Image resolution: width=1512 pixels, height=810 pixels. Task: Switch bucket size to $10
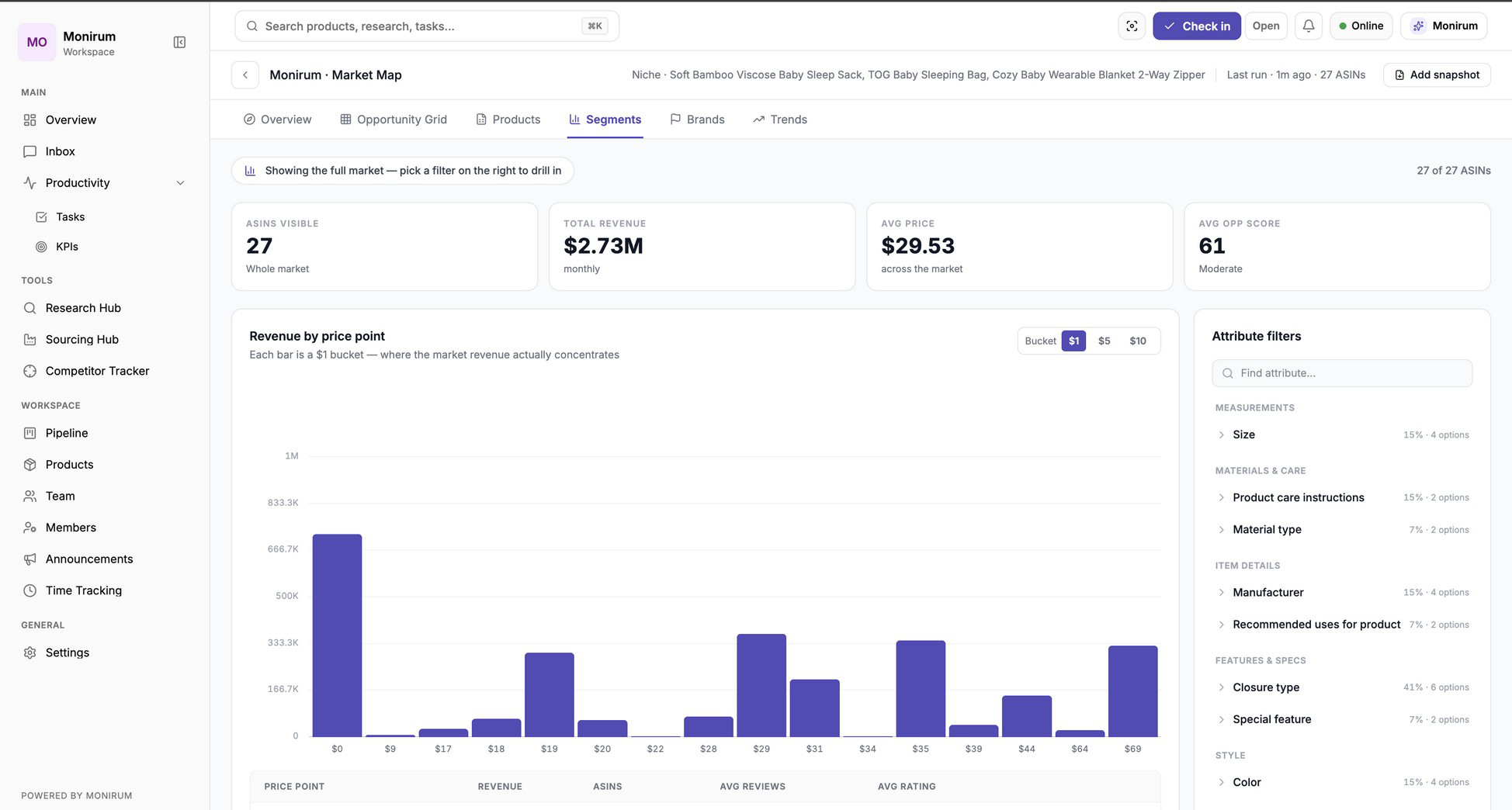[1138, 341]
